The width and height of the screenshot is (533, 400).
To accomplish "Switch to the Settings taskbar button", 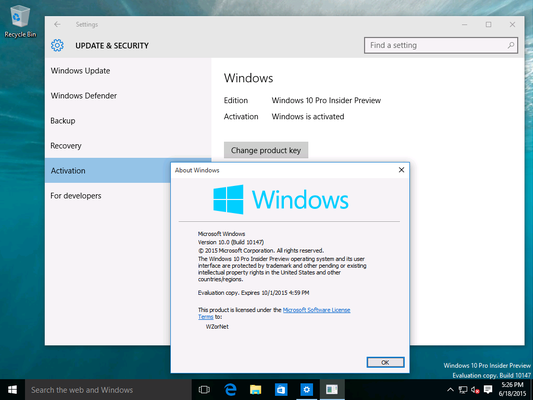I will click(306, 390).
